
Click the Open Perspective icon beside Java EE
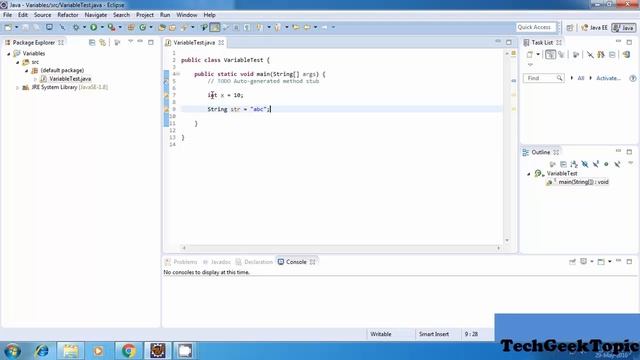coord(570,27)
